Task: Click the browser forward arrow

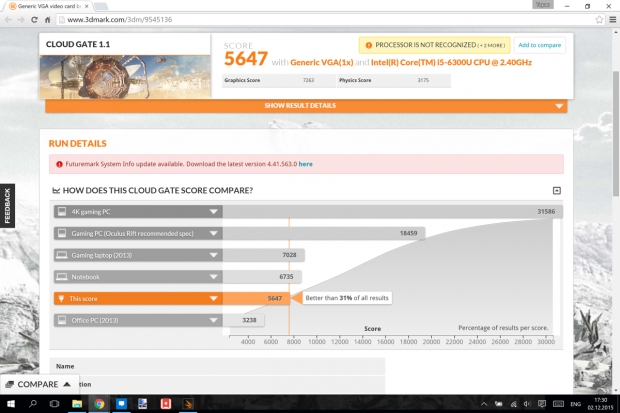Action: click(21, 19)
